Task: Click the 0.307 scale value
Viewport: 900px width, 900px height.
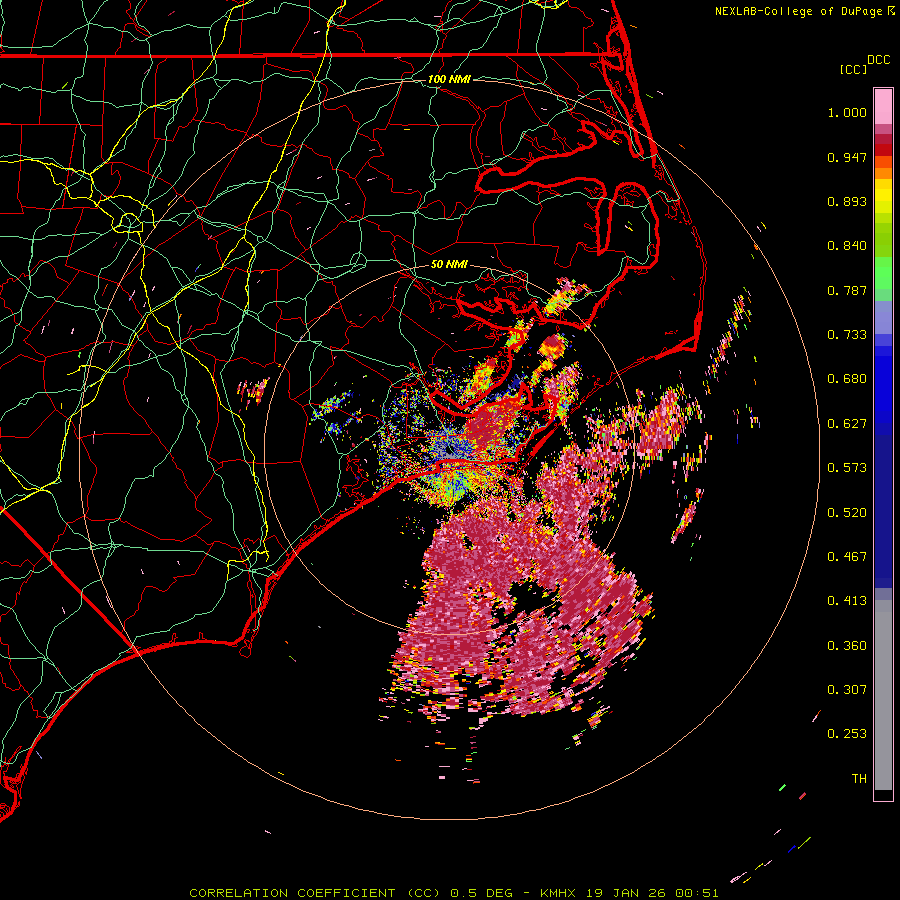Action: (847, 690)
